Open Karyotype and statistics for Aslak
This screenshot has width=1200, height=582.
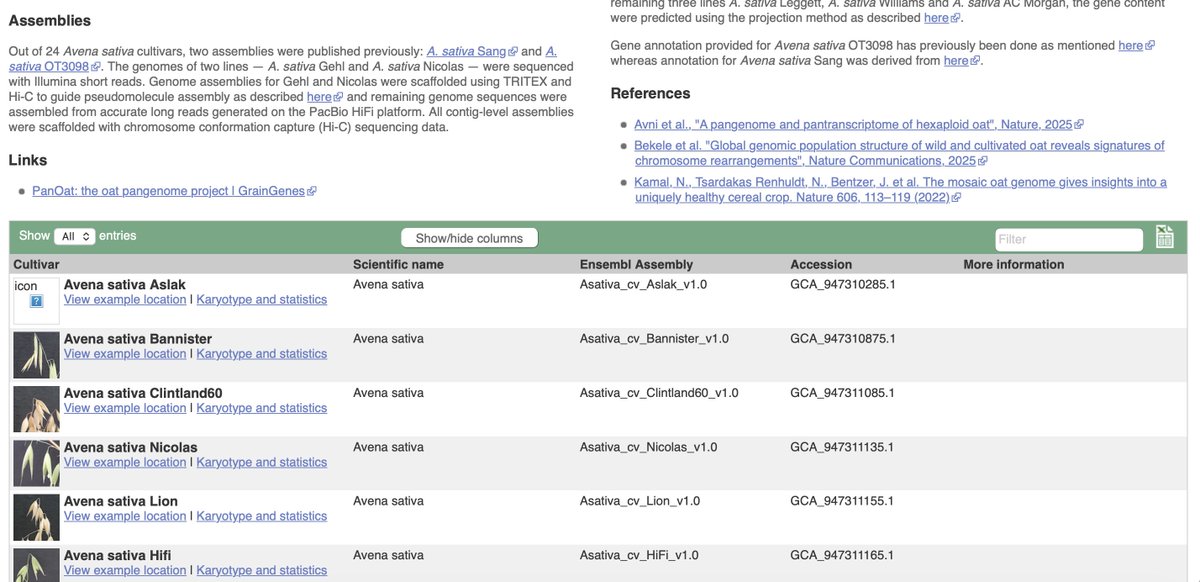tap(262, 299)
